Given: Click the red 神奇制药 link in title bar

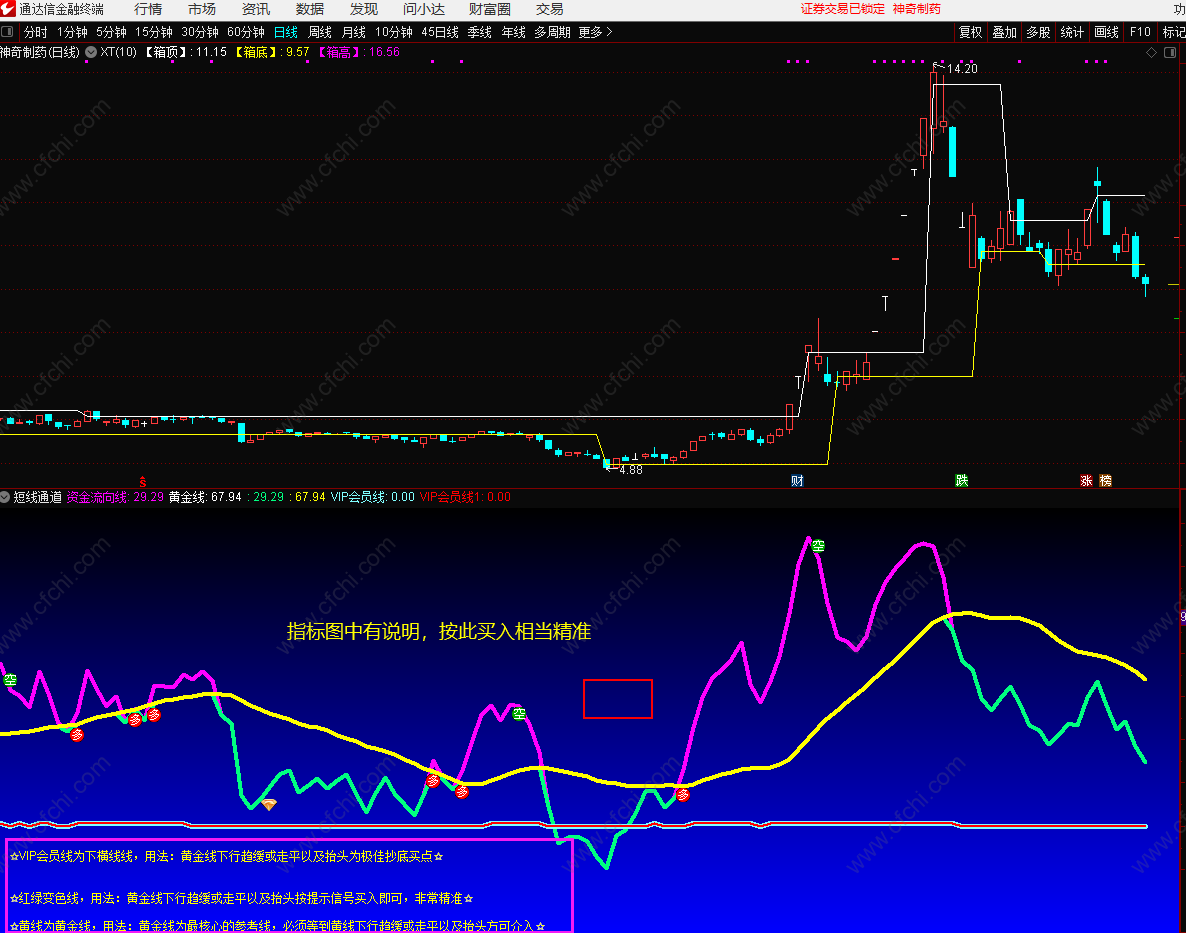Looking at the screenshot, I should 917,9.
